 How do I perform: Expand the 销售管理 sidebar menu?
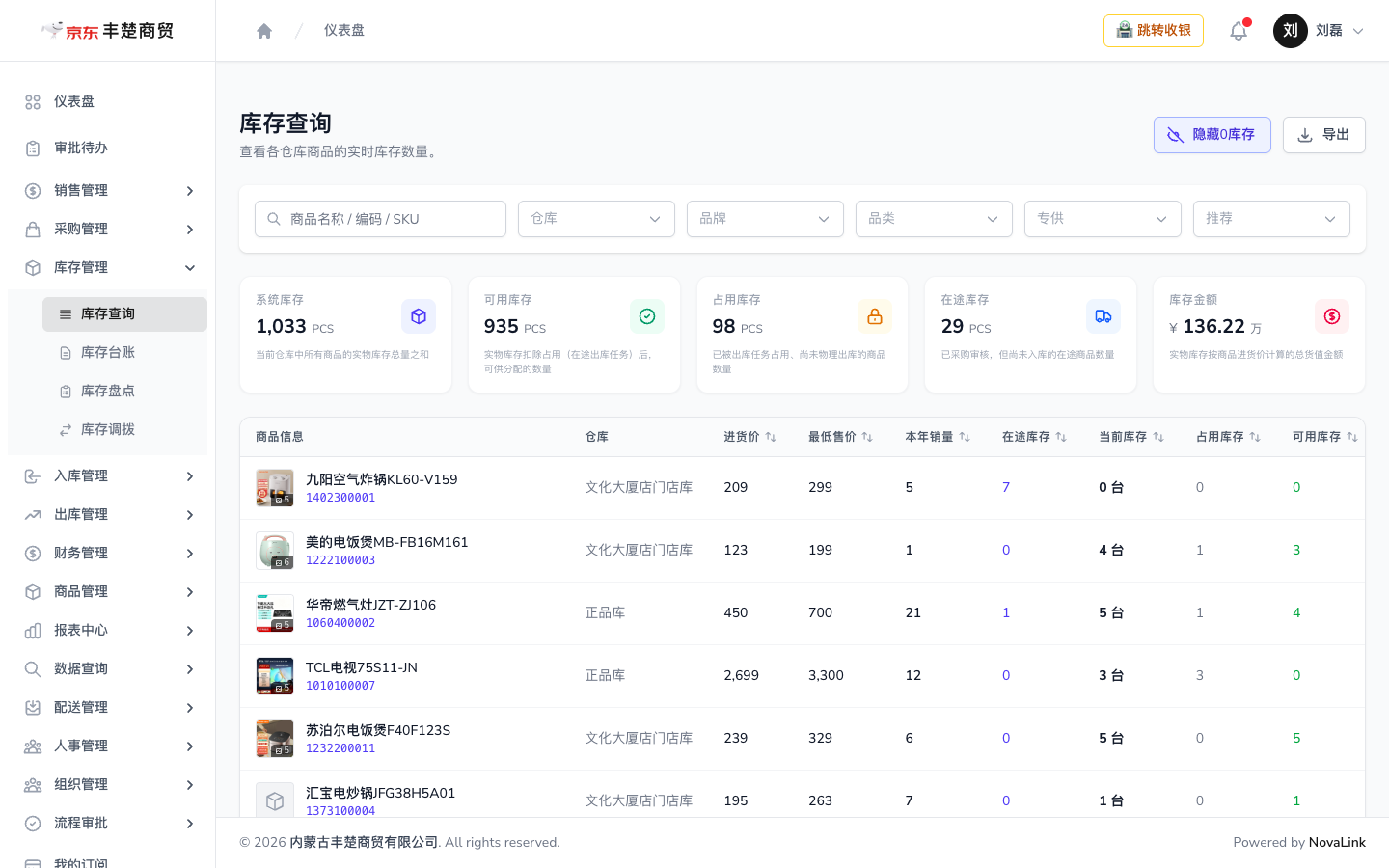pyautogui.click(x=108, y=191)
